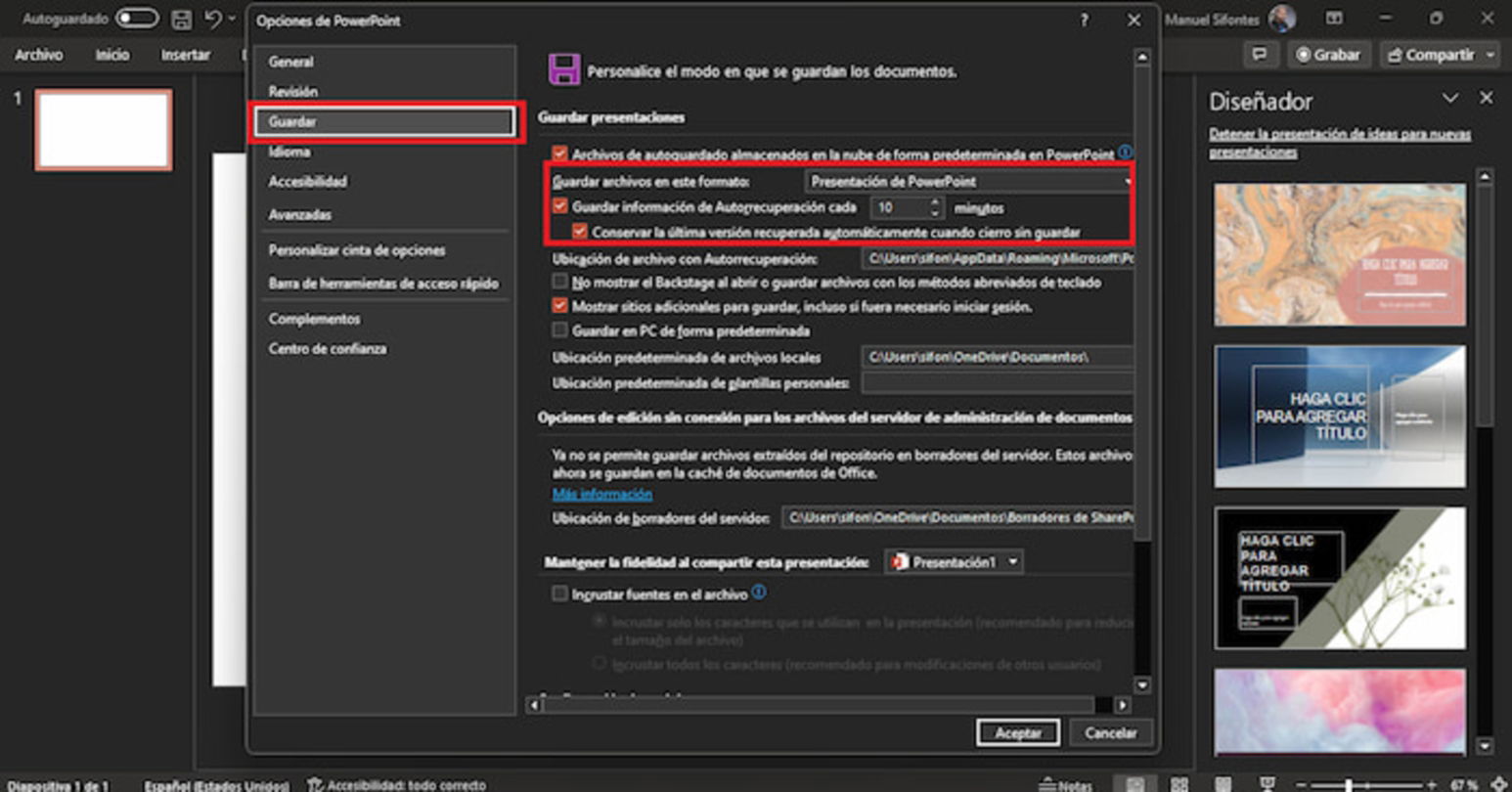Viewport: 1512px width, 792px height.
Task: Click the Aceptar button
Action: 1017,732
